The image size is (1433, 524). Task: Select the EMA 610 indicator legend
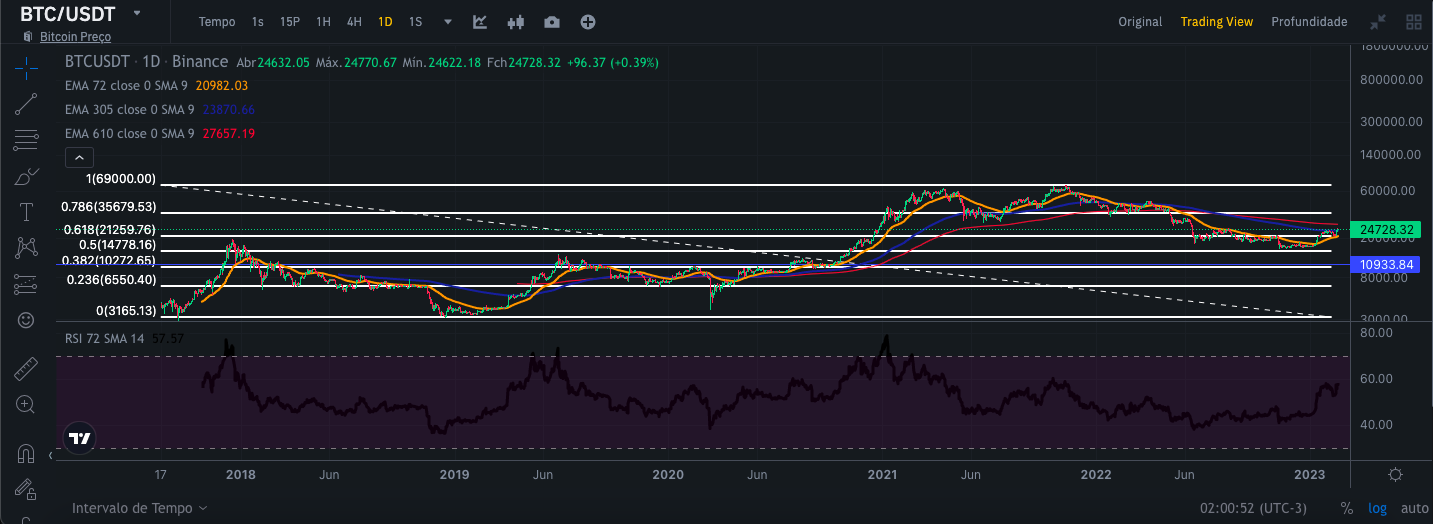coord(160,133)
